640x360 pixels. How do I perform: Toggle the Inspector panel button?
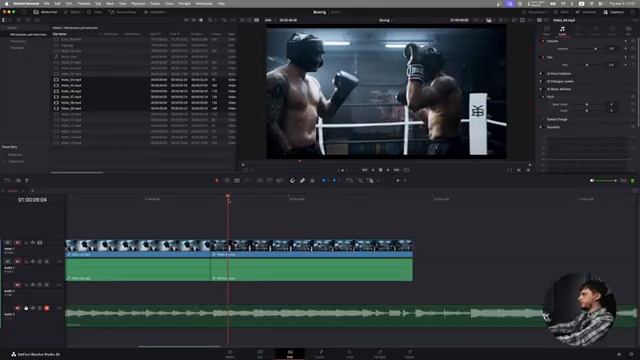[613, 12]
